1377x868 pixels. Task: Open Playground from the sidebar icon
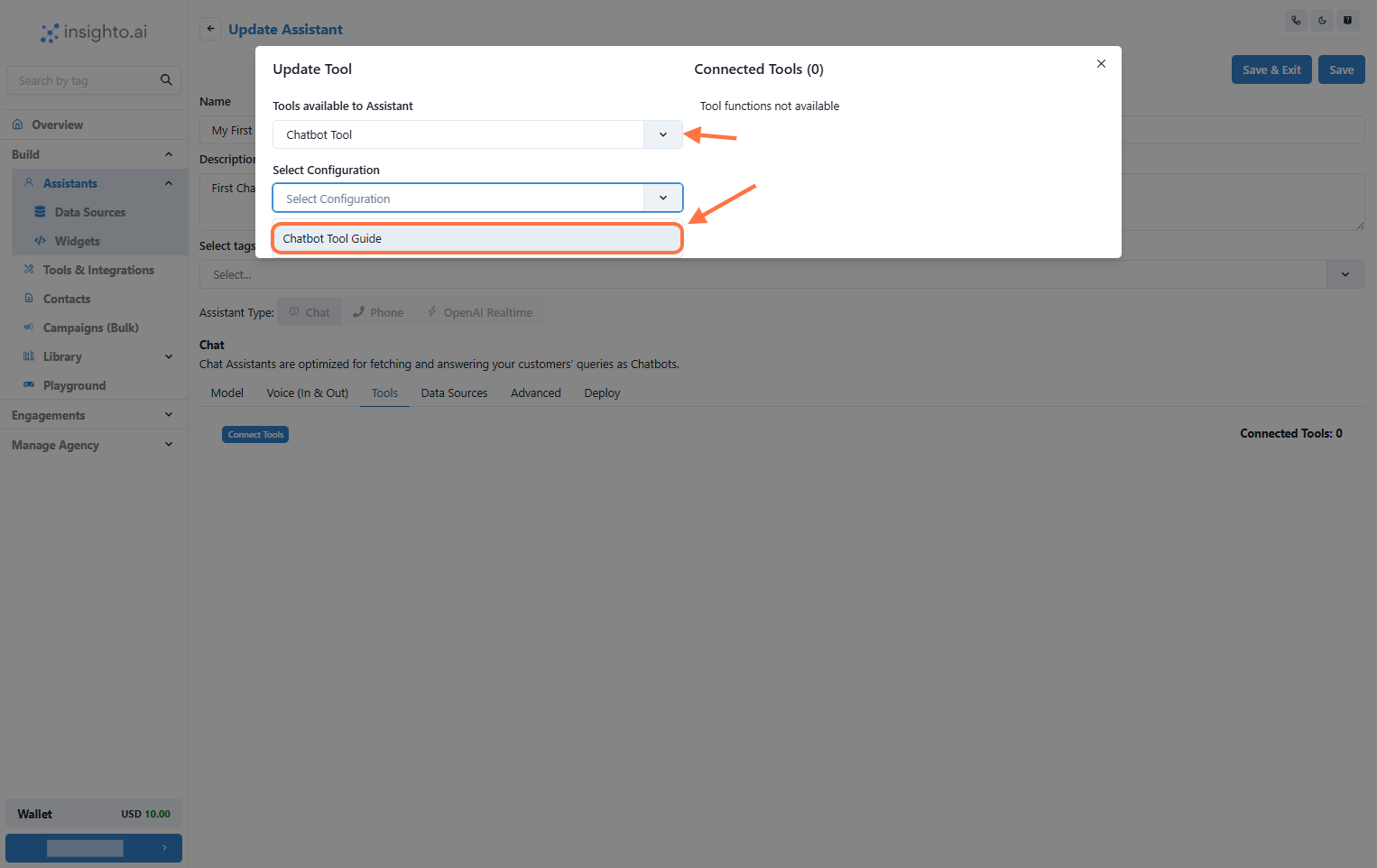pyautogui.click(x=29, y=385)
